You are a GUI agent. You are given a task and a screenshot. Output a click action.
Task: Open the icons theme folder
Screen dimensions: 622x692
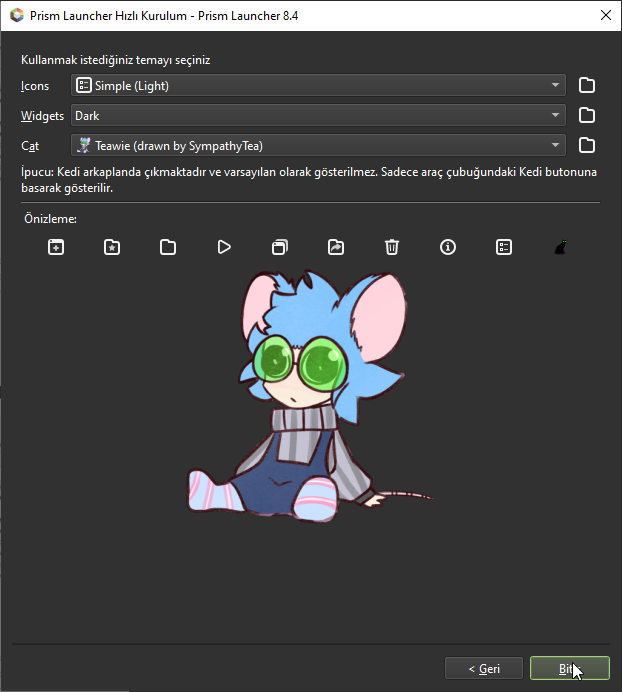click(587, 86)
